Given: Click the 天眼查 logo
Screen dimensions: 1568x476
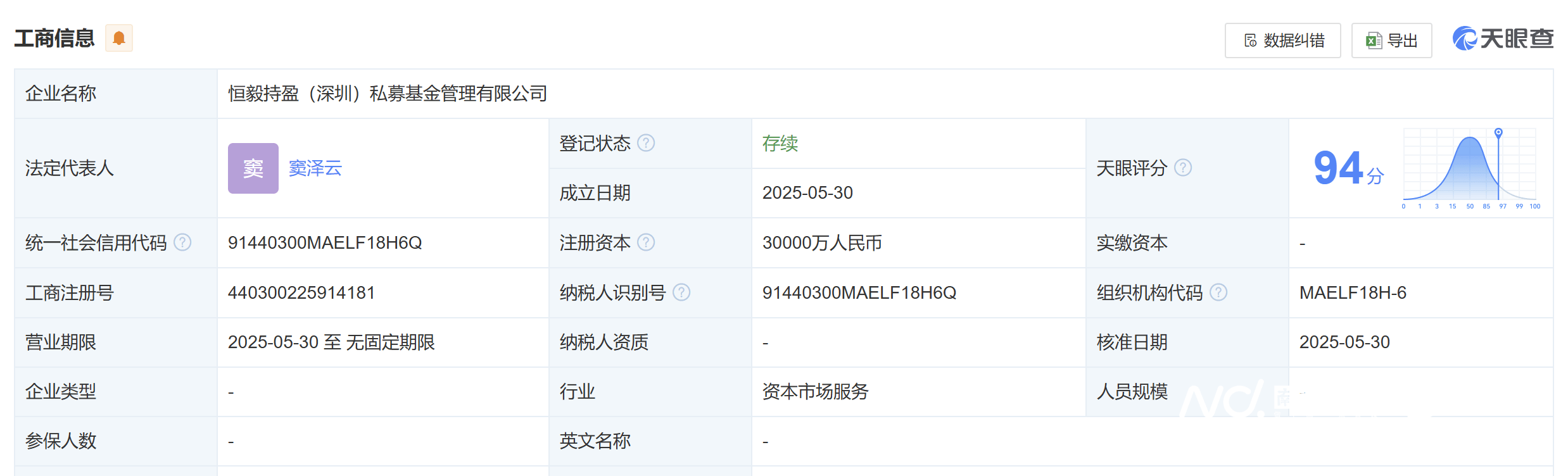Looking at the screenshot, I should (1502, 39).
